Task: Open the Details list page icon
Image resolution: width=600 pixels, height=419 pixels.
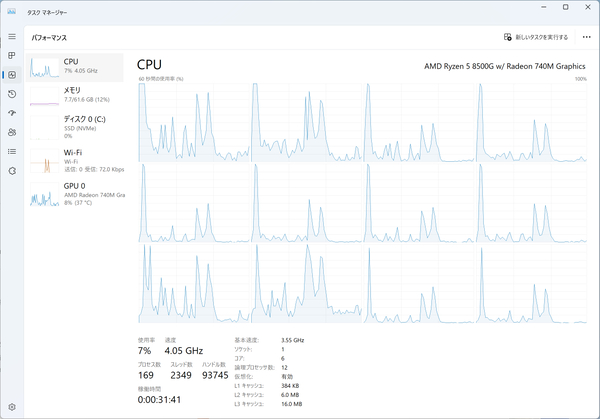Action: pyautogui.click(x=12, y=152)
